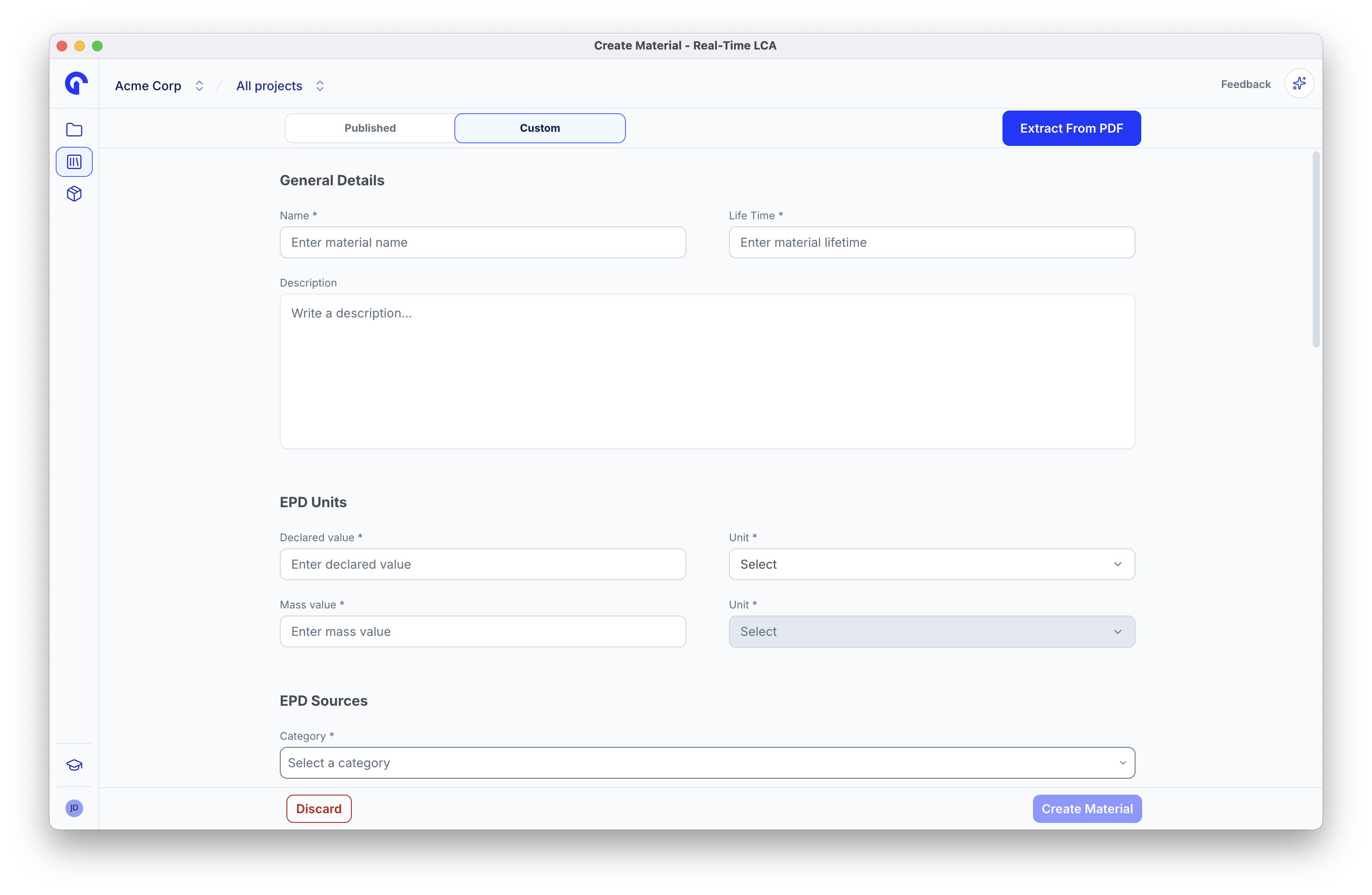Focus the material lifetime input field

click(932, 242)
